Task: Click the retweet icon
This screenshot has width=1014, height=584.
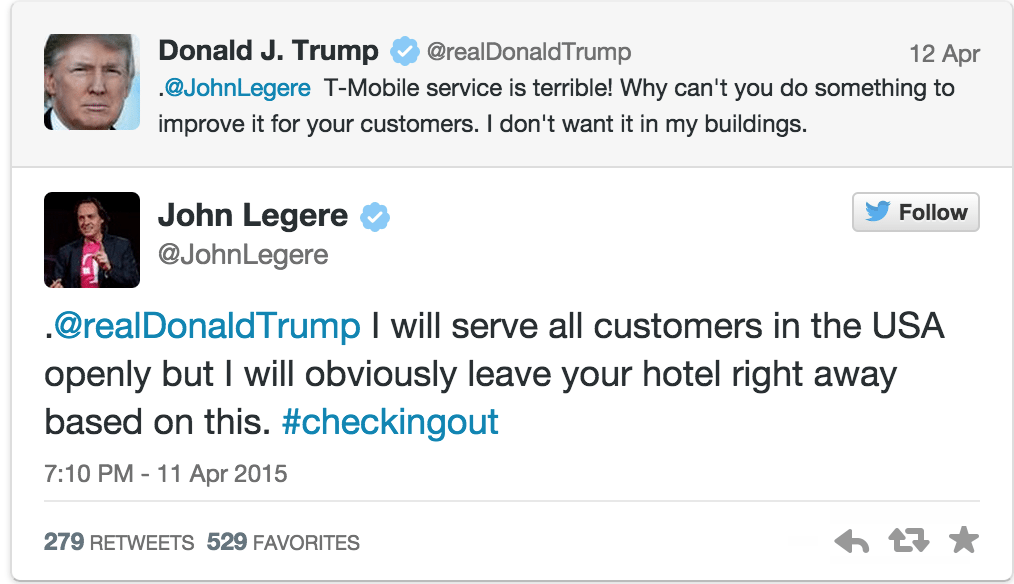Action: pyautogui.click(x=909, y=542)
